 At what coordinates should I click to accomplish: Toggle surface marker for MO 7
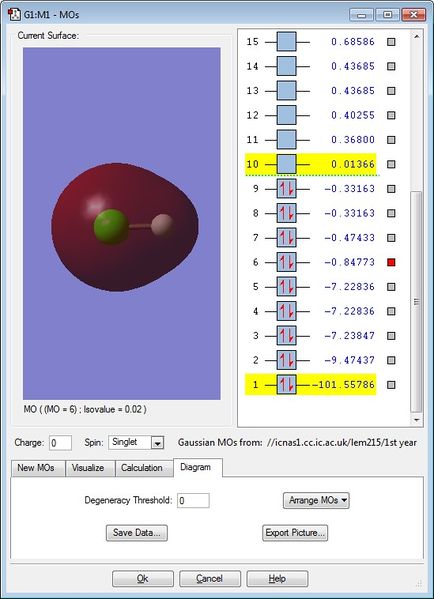(391, 238)
